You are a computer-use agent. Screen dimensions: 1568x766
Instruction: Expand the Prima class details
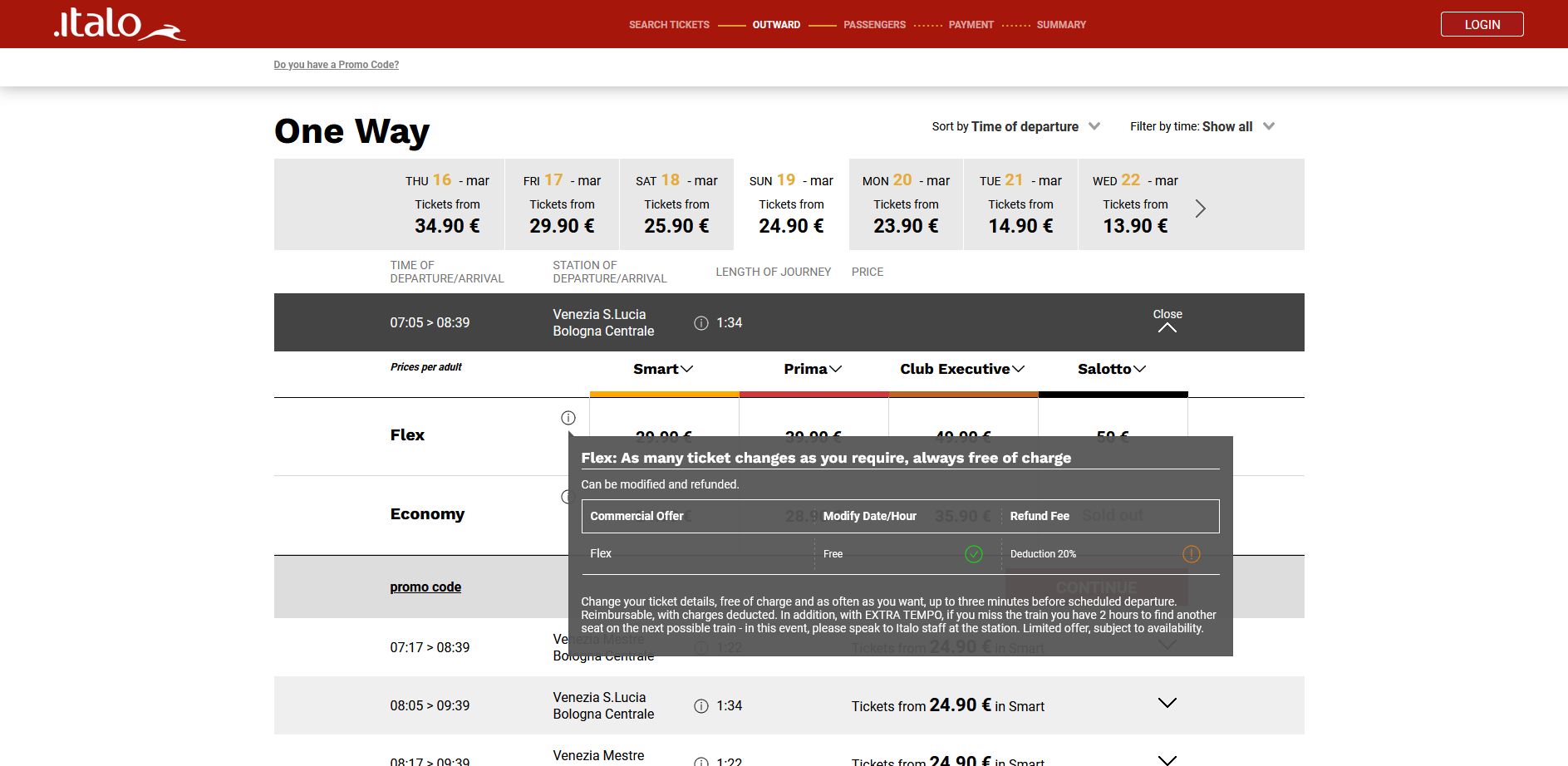click(x=813, y=369)
